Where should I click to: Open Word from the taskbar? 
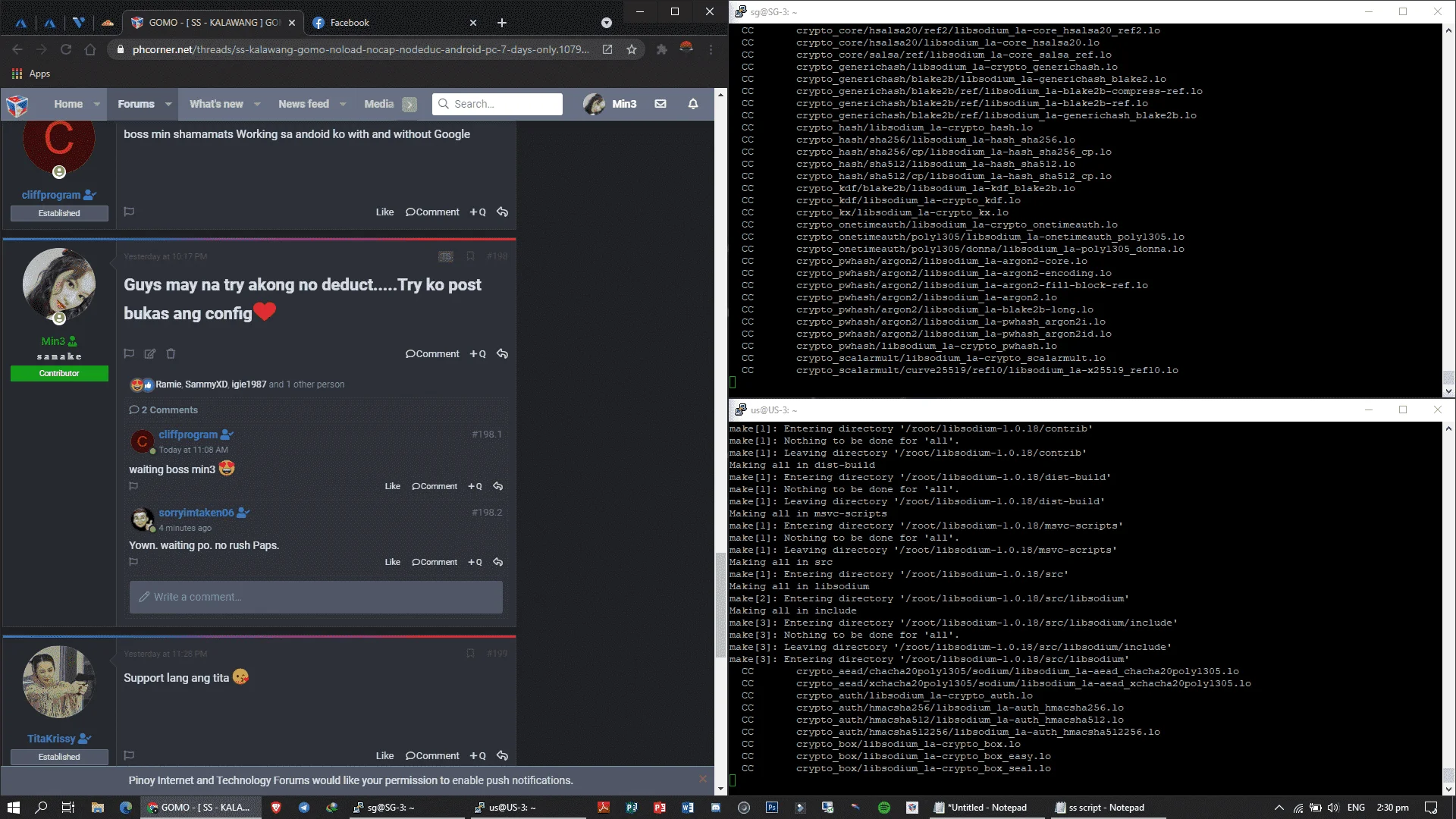(x=688, y=808)
